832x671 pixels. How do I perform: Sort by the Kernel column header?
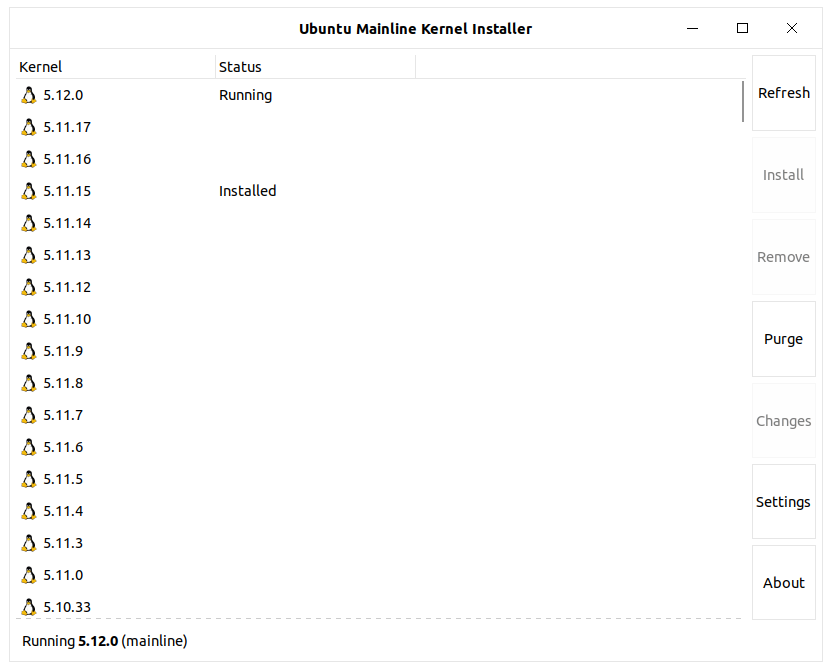[115, 67]
